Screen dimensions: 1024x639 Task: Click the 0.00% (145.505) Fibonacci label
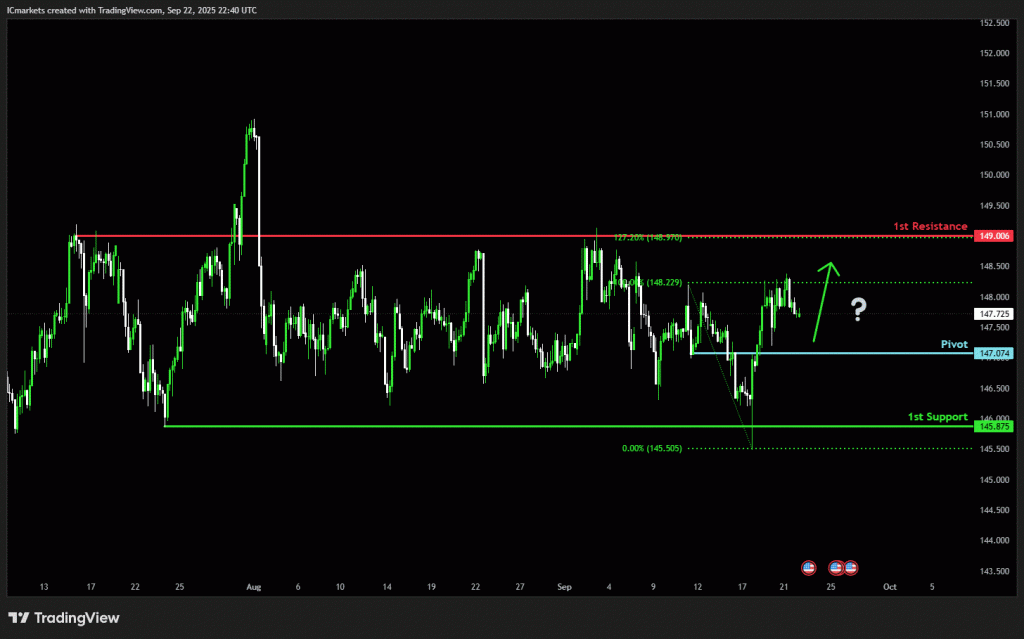coord(652,449)
